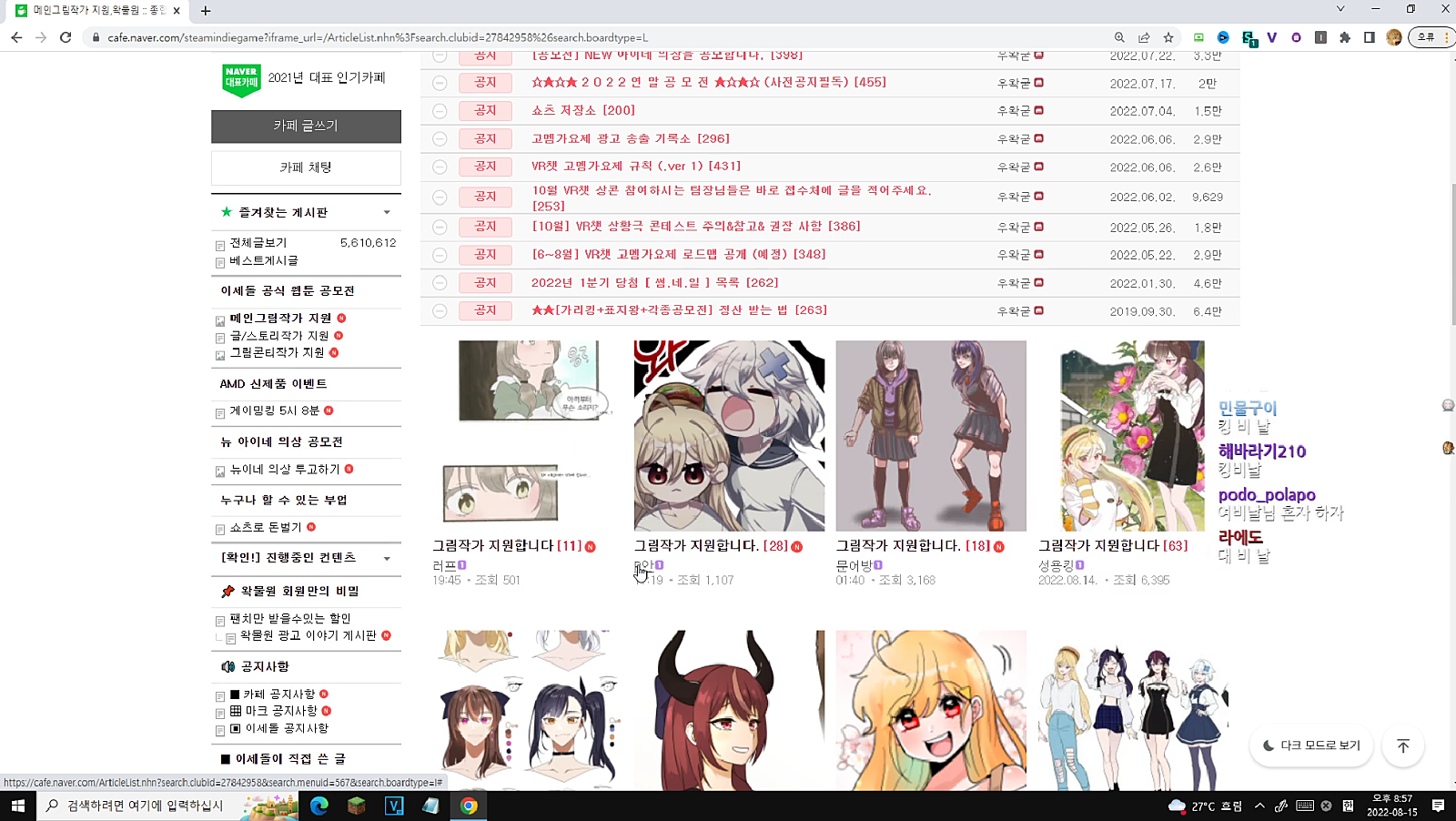This screenshot has height=821, width=1456.
Task: Launch Microsoft Edge from the taskbar
Action: (x=319, y=806)
